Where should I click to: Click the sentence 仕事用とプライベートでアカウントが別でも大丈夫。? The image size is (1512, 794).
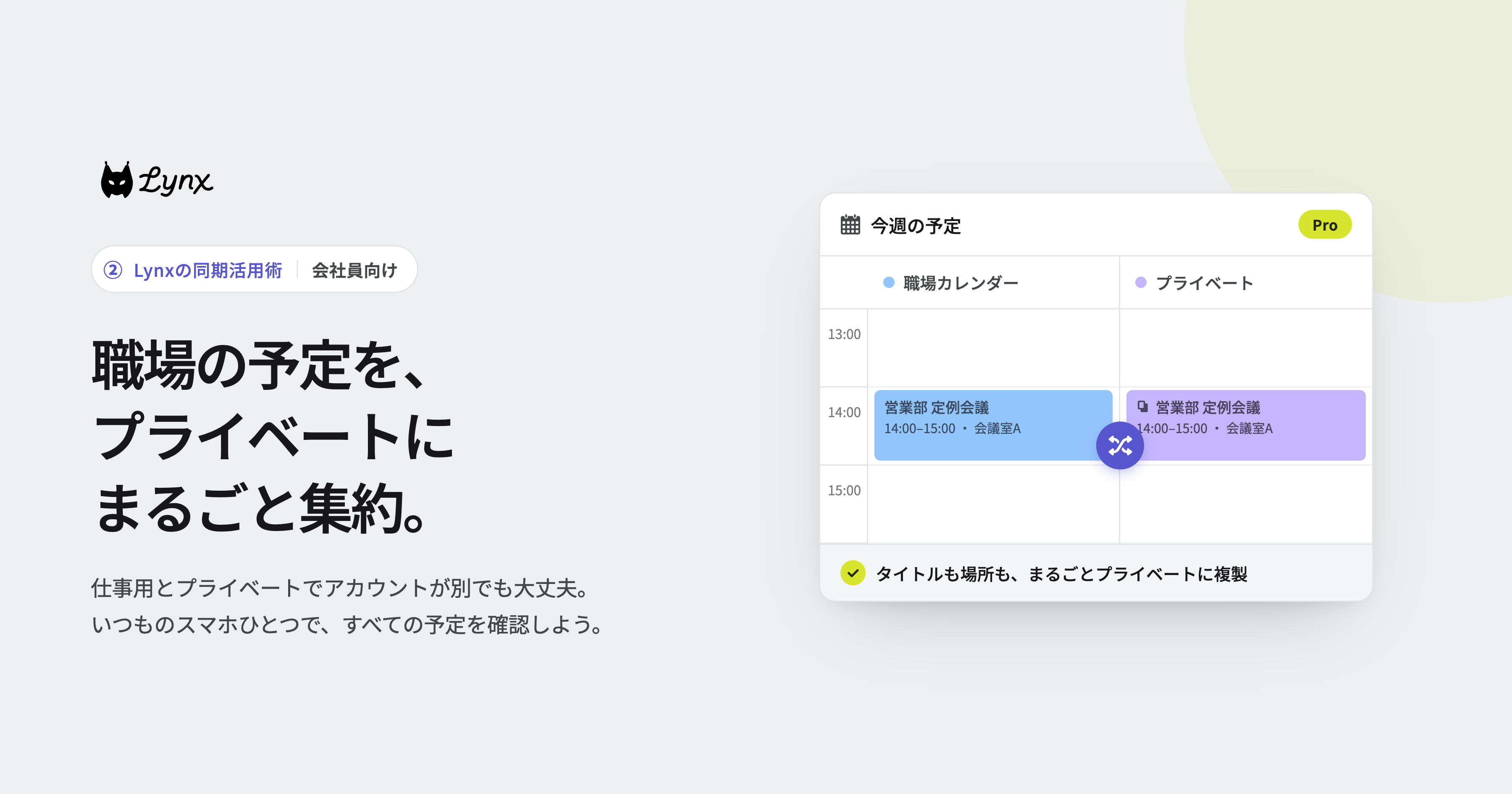[341, 588]
